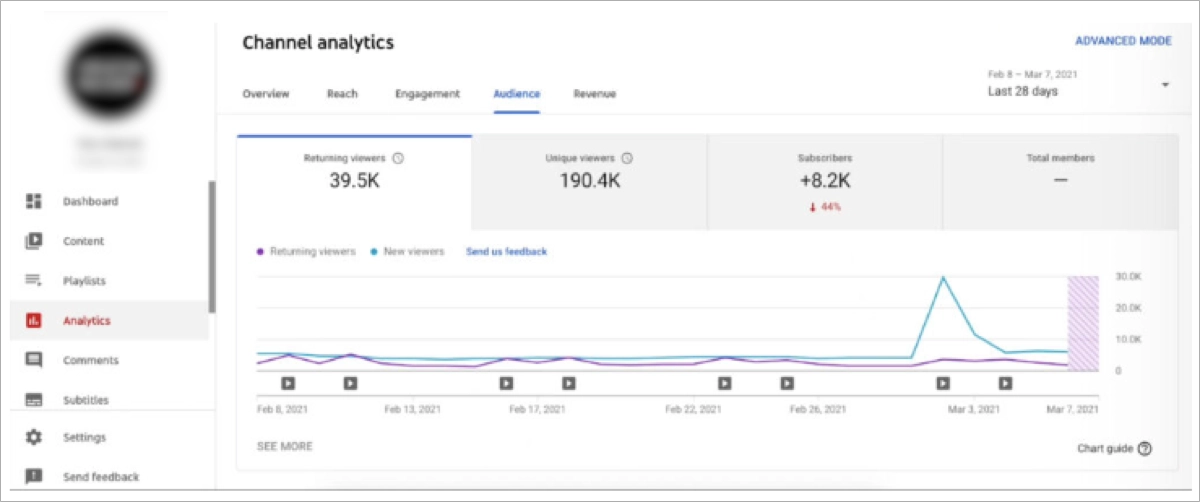This screenshot has height=502, width=1200.
Task: Click the purple hatched incomplete-data region
Action: (x=1083, y=324)
